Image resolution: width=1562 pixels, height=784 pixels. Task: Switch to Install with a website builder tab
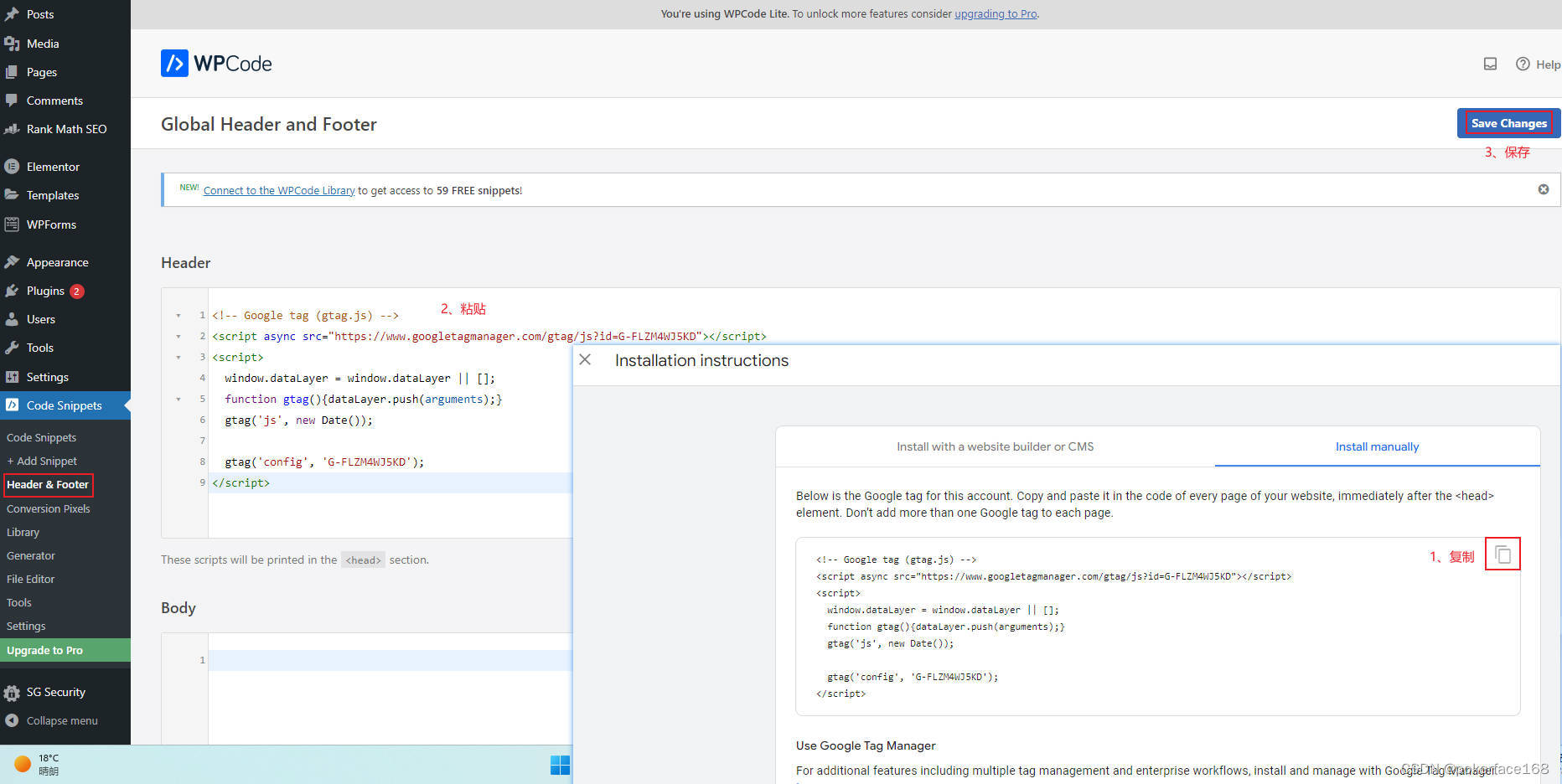pos(995,446)
